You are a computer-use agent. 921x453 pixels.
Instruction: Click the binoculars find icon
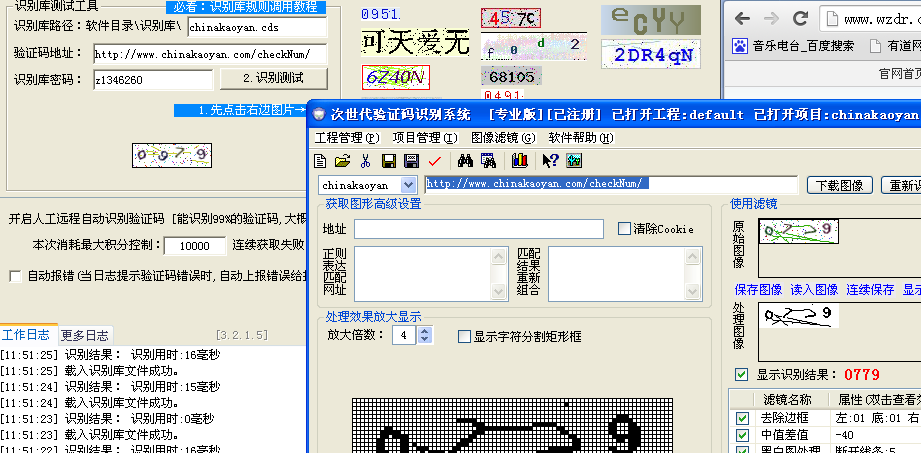click(465, 160)
